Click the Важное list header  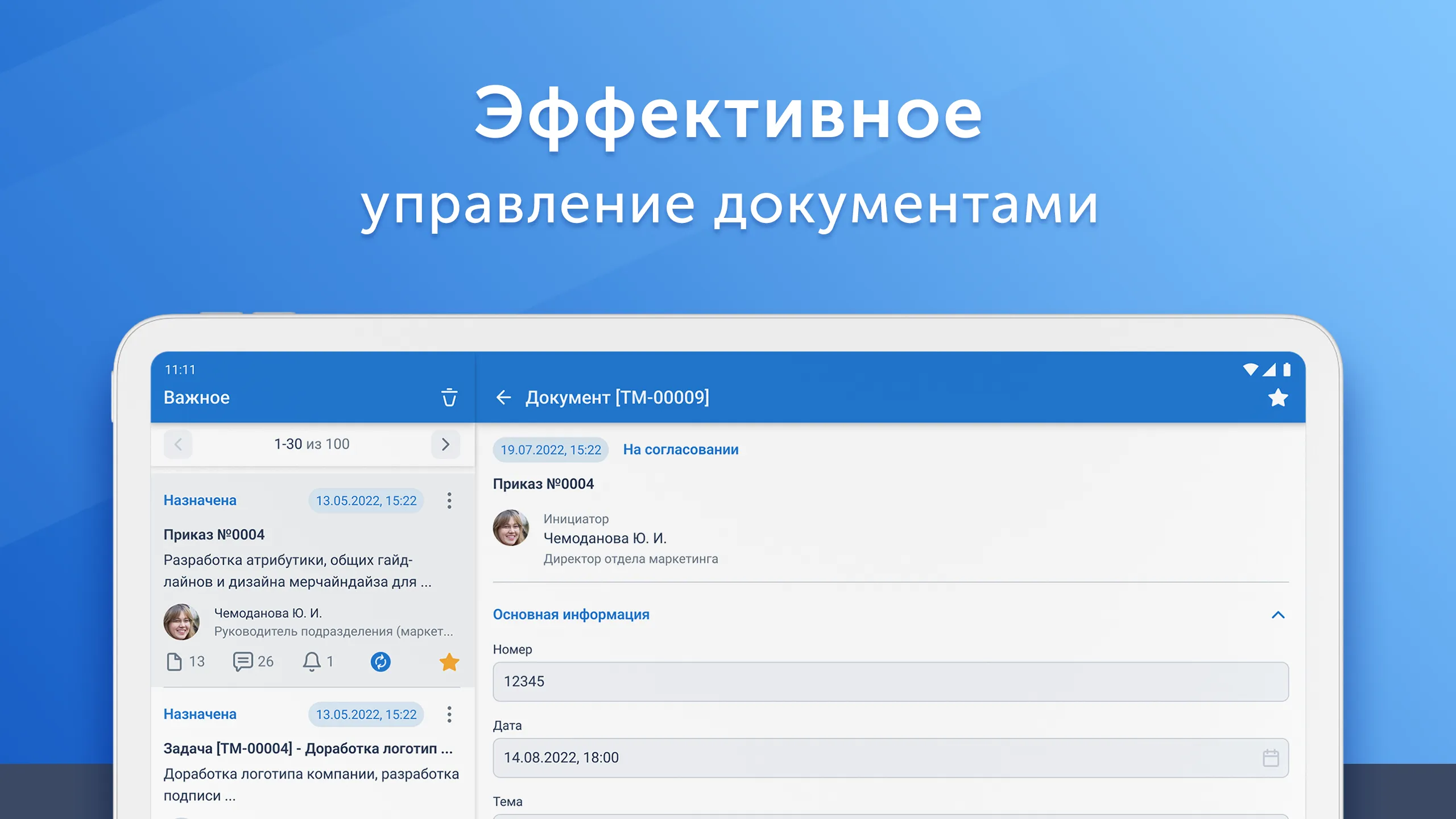(x=197, y=398)
